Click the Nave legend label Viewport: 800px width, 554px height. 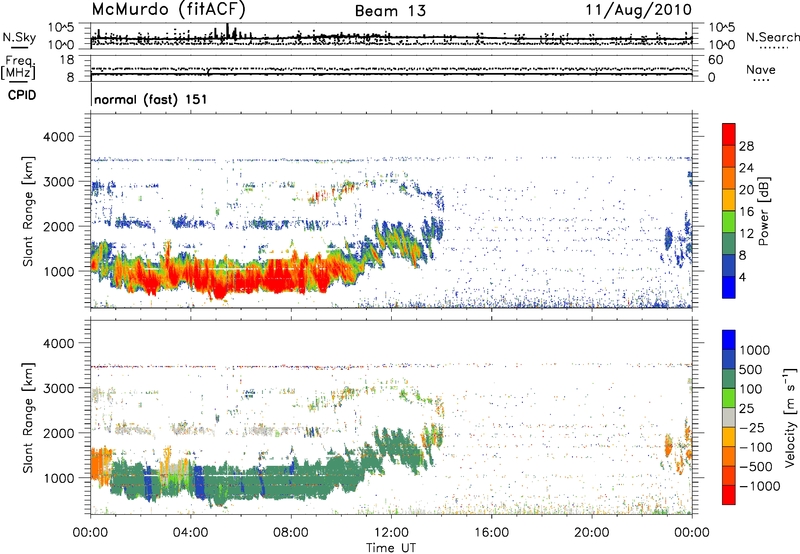(x=761, y=69)
